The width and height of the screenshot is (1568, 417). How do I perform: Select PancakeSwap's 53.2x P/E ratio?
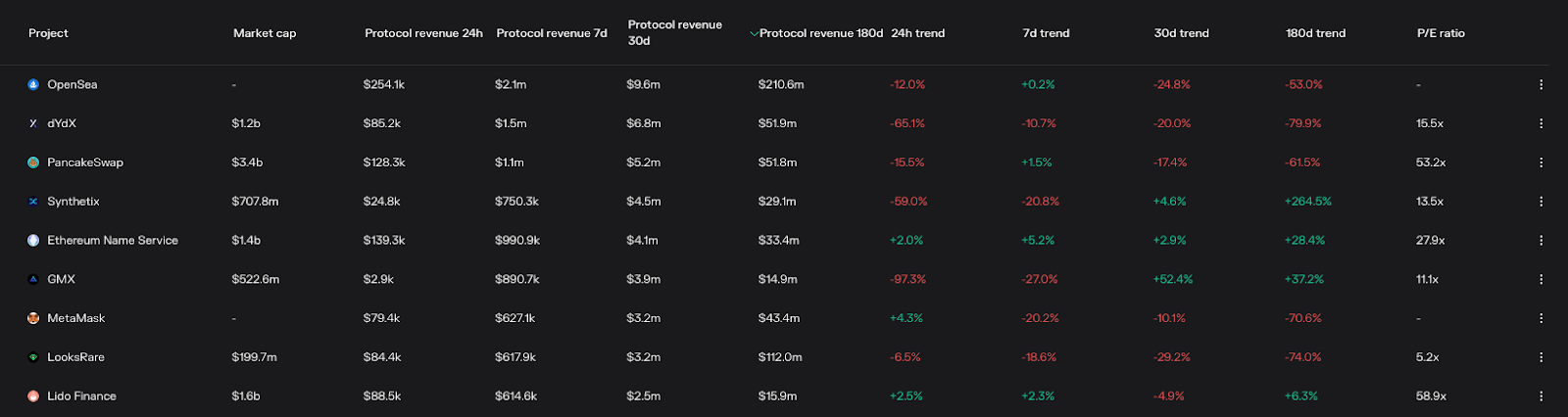1431,162
